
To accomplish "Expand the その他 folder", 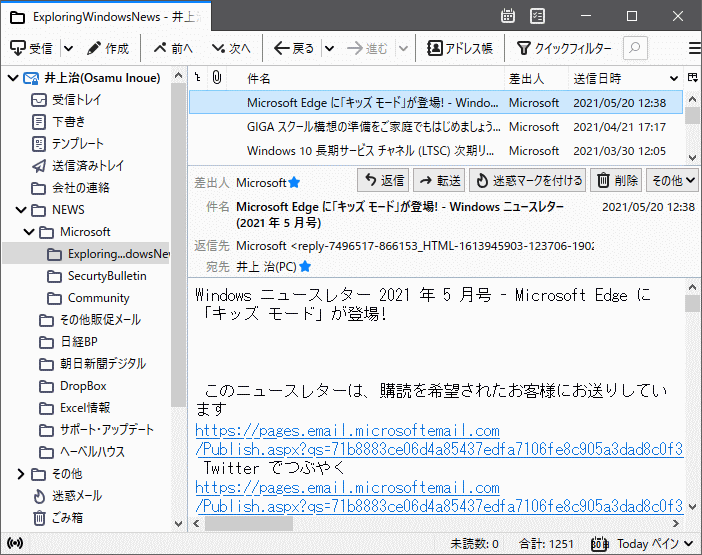I will [21, 474].
